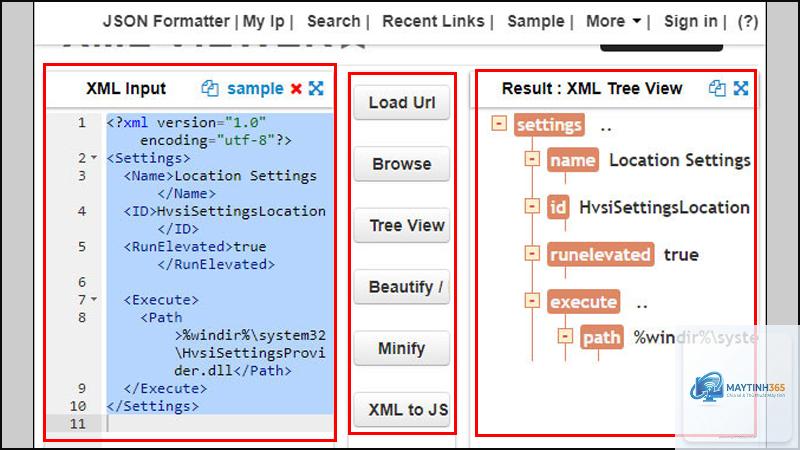The image size is (800, 450).
Task: Click the </Settings> closing tag in editor
Action: 153,406
